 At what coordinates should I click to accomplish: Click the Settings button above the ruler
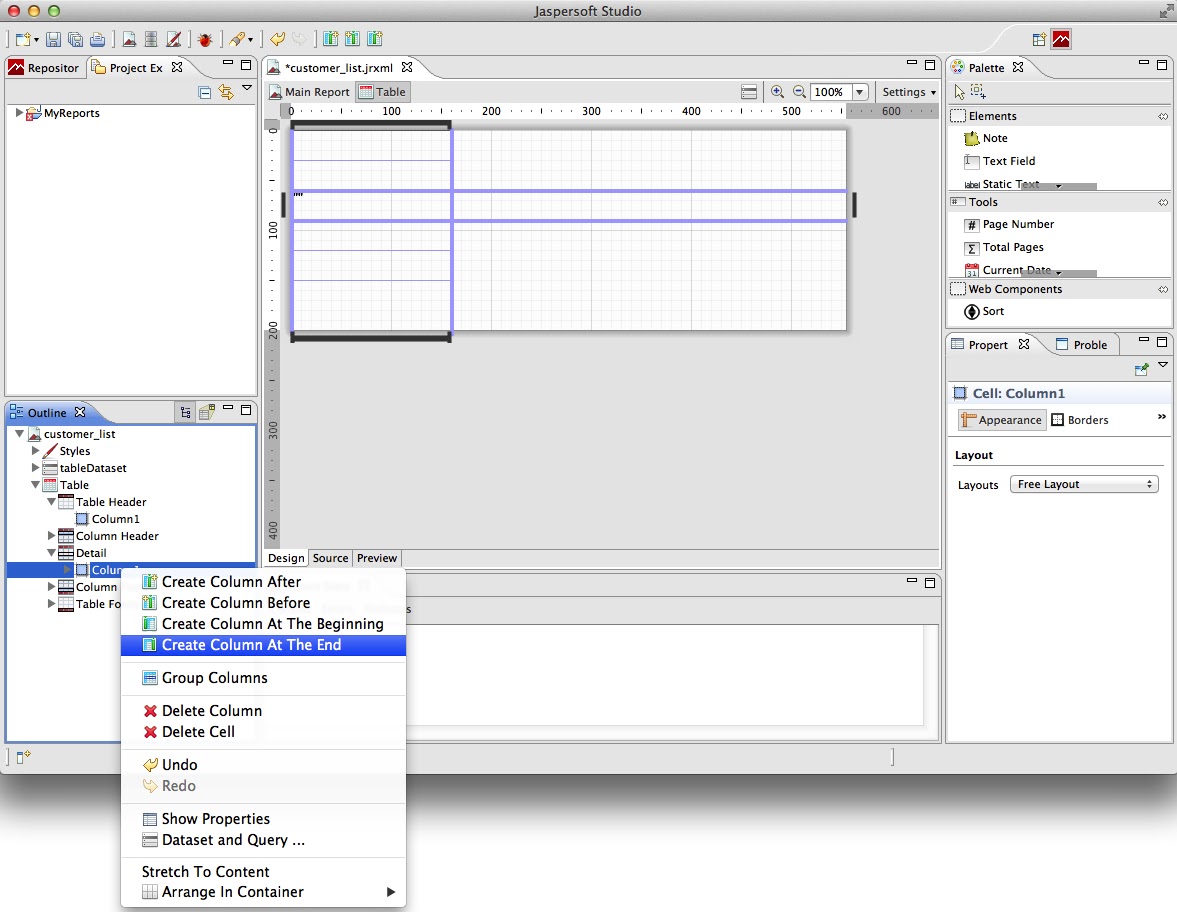pyautogui.click(x=903, y=91)
